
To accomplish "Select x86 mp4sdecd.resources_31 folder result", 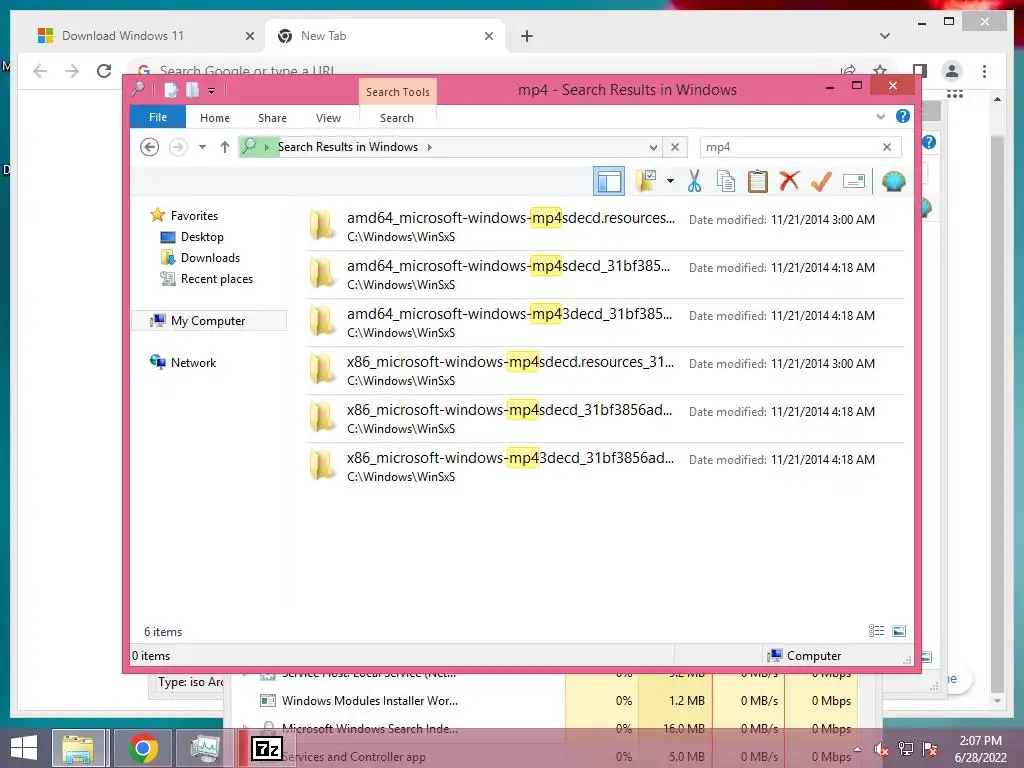I will pyautogui.click(x=606, y=370).
